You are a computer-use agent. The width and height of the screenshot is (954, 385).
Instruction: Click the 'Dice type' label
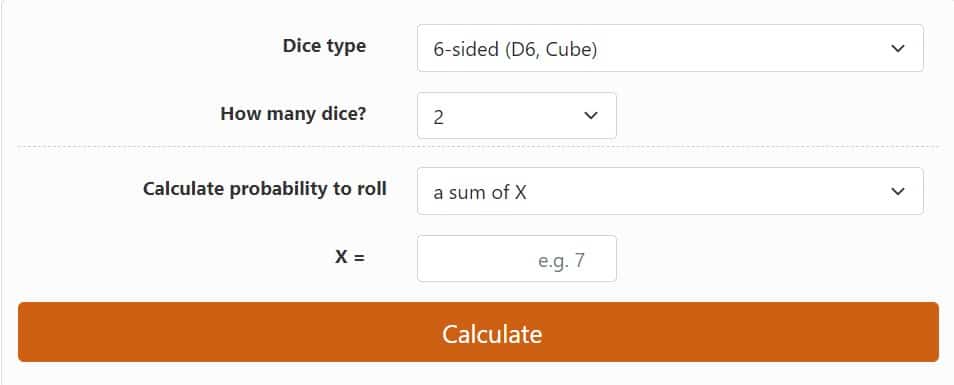(324, 46)
